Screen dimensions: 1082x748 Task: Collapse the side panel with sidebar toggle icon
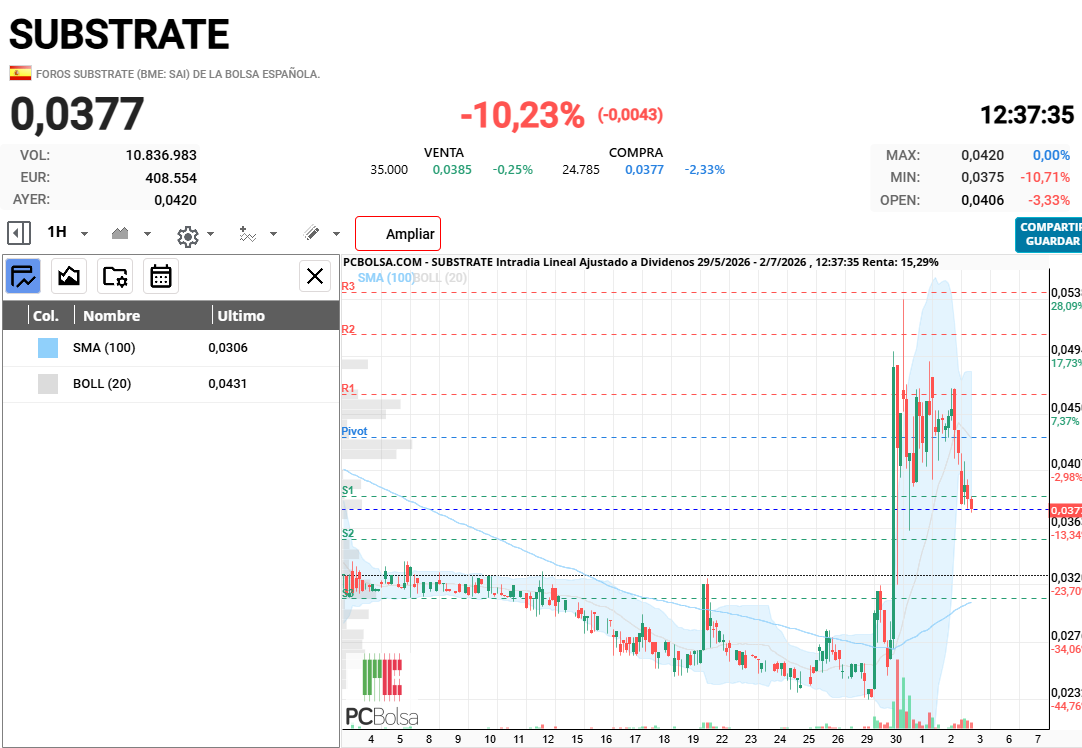pyautogui.click(x=19, y=233)
